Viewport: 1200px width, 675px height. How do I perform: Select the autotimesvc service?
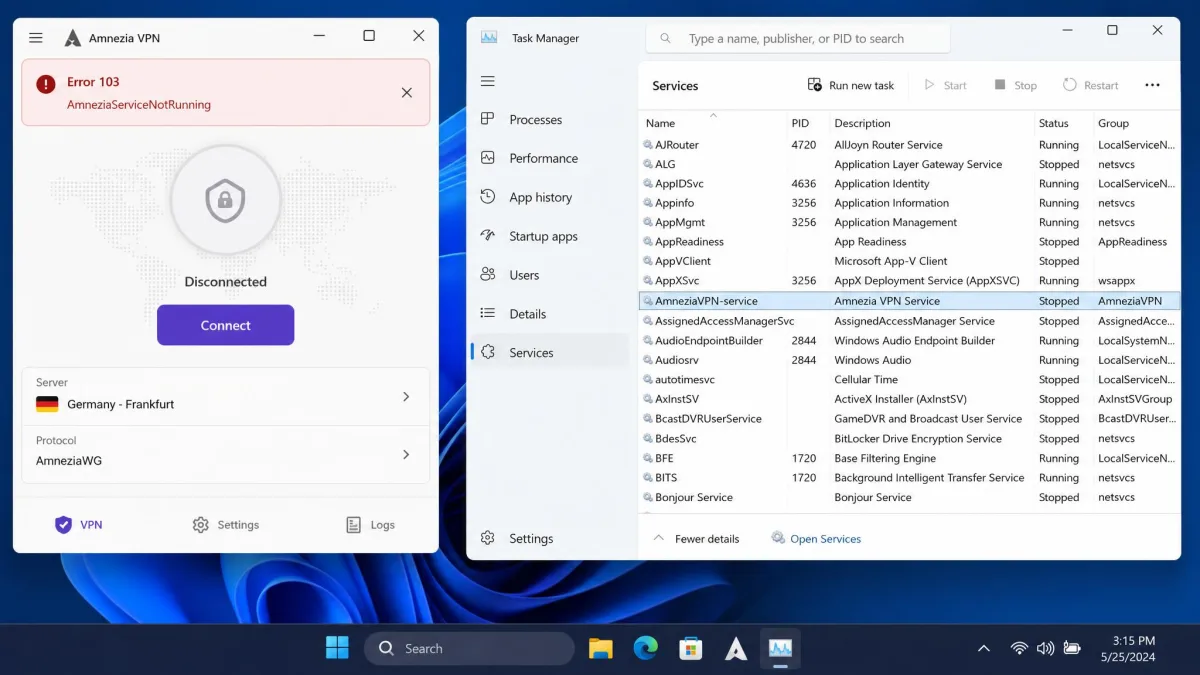[x=909, y=380]
